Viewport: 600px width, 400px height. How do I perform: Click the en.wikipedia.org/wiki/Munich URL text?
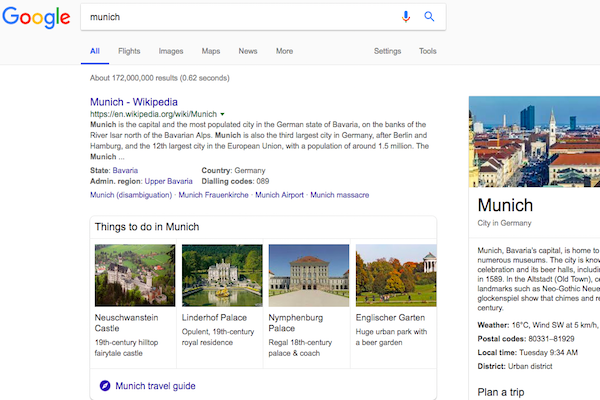(153, 114)
